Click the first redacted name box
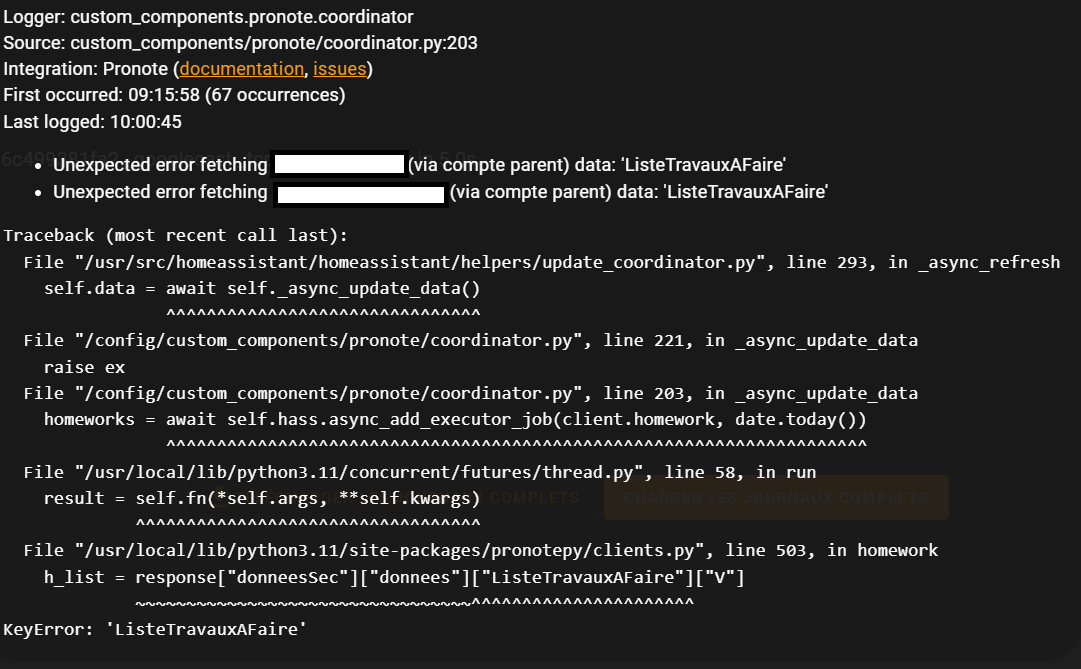This screenshot has width=1081, height=669. coord(338,165)
